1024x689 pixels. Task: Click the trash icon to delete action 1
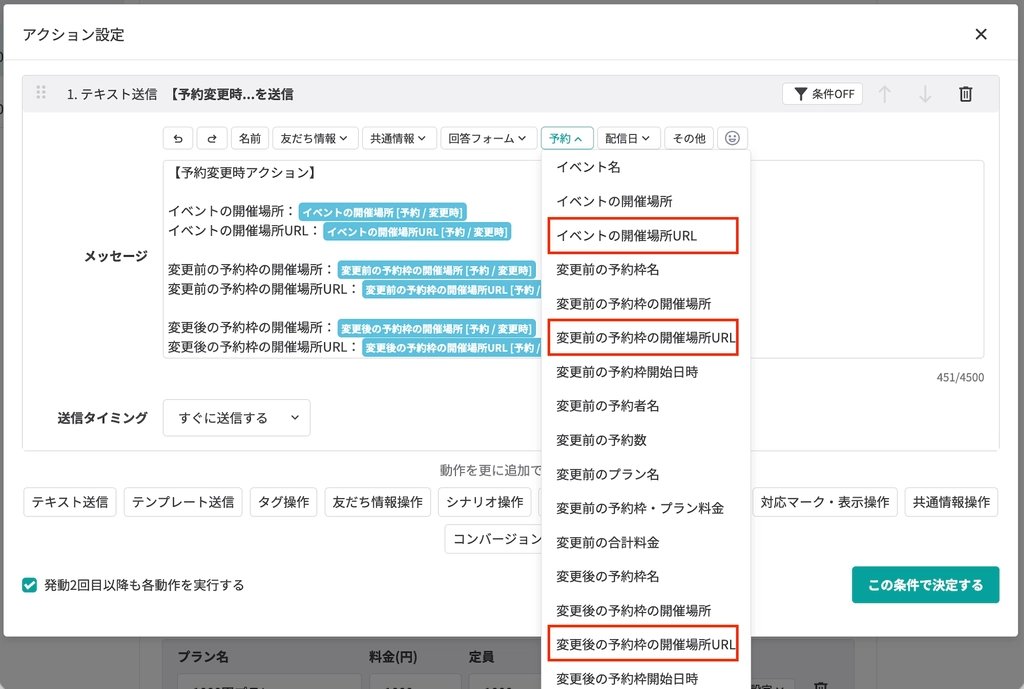(x=965, y=94)
